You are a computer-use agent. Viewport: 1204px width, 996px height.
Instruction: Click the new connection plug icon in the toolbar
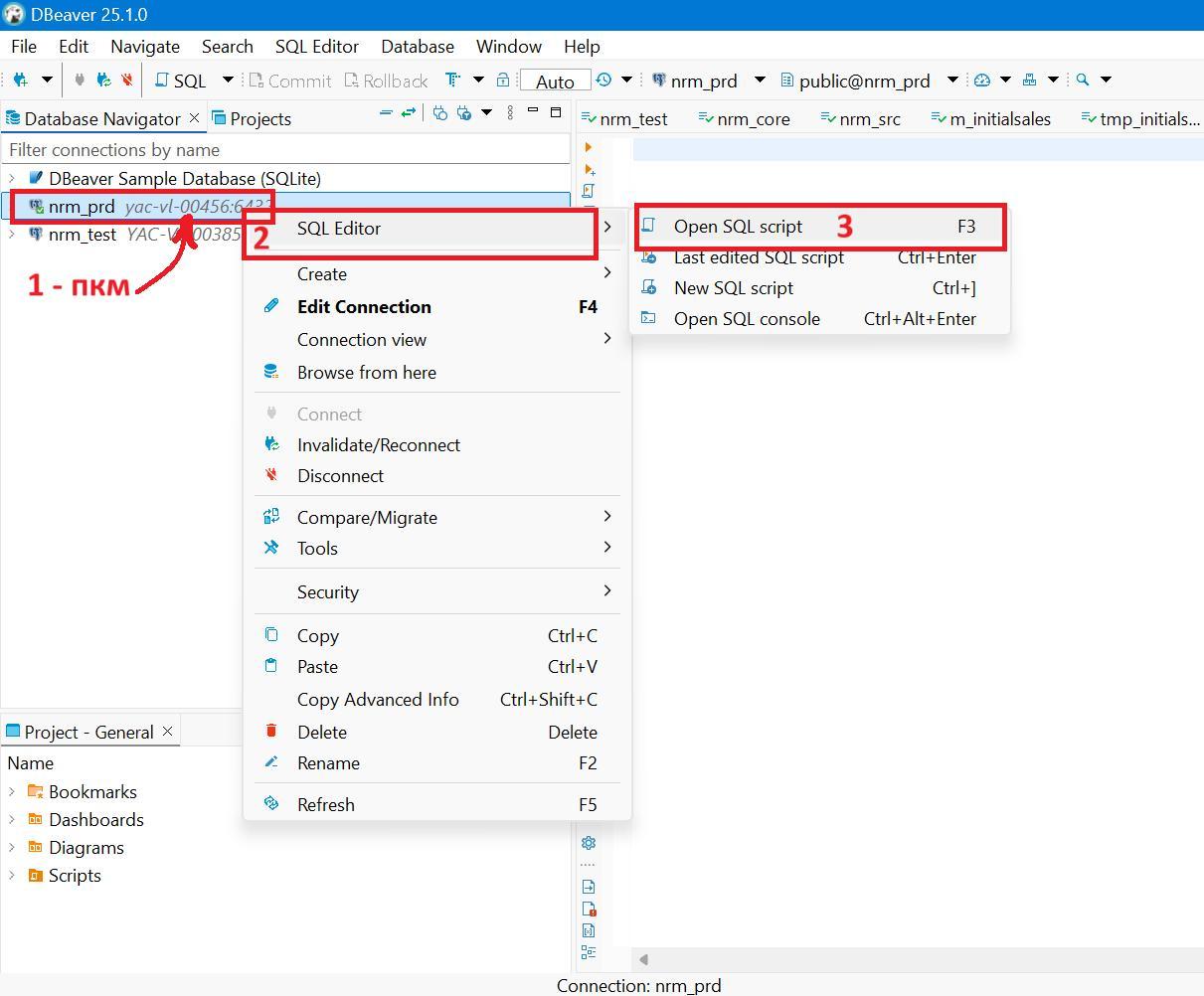(x=20, y=81)
